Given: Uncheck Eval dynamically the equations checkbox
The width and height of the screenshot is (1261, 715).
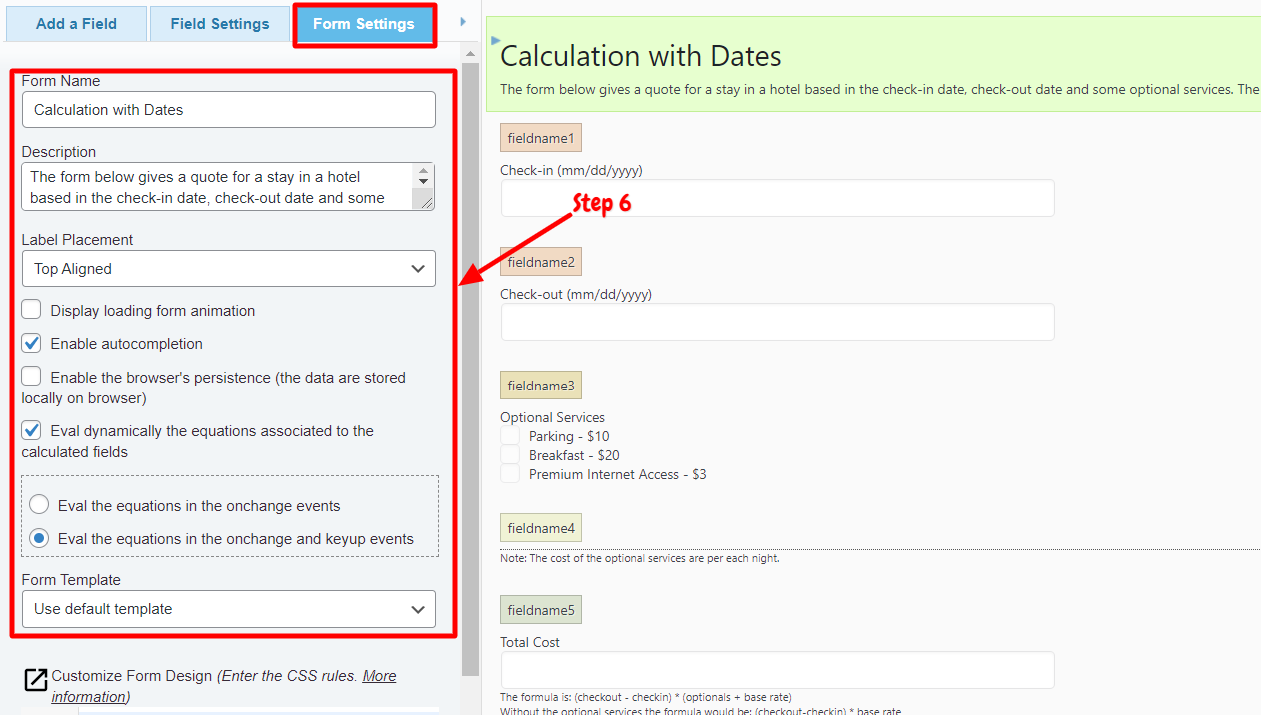Looking at the screenshot, I should (32, 430).
